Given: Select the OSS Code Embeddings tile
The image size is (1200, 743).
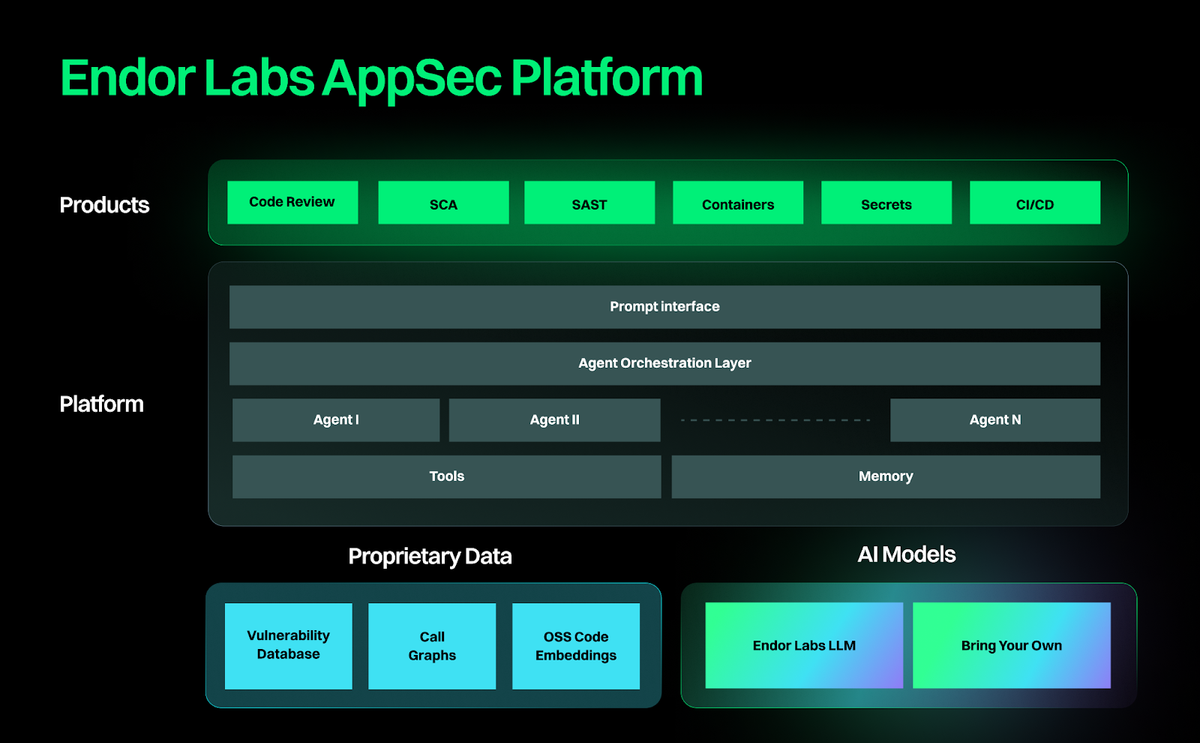Looking at the screenshot, I should tap(576, 646).
